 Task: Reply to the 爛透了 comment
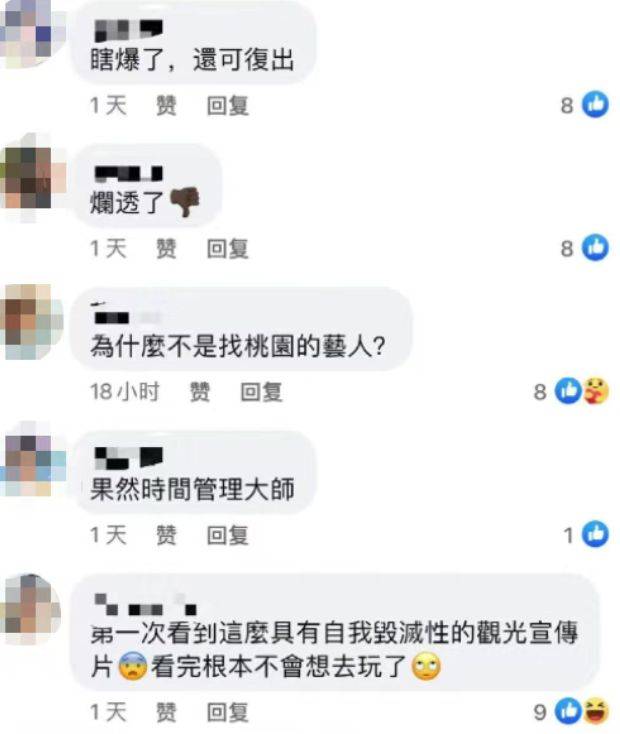click(x=228, y=248)
